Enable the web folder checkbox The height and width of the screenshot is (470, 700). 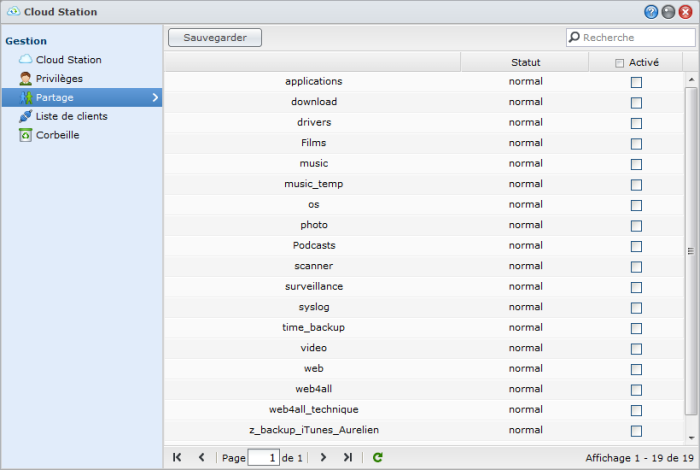(636, 370)
